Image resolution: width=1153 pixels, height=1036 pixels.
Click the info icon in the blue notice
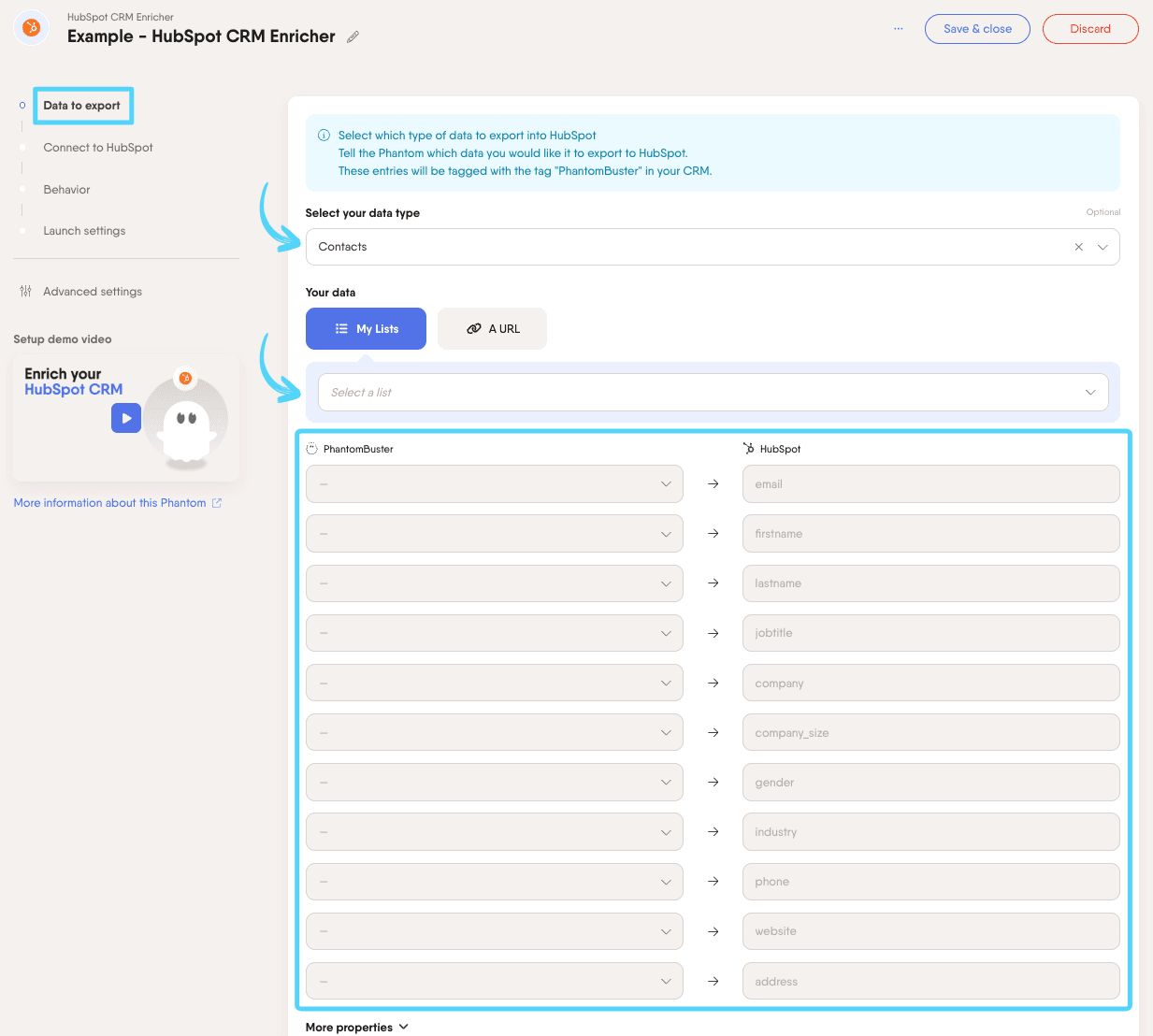[x=324, y=136]
